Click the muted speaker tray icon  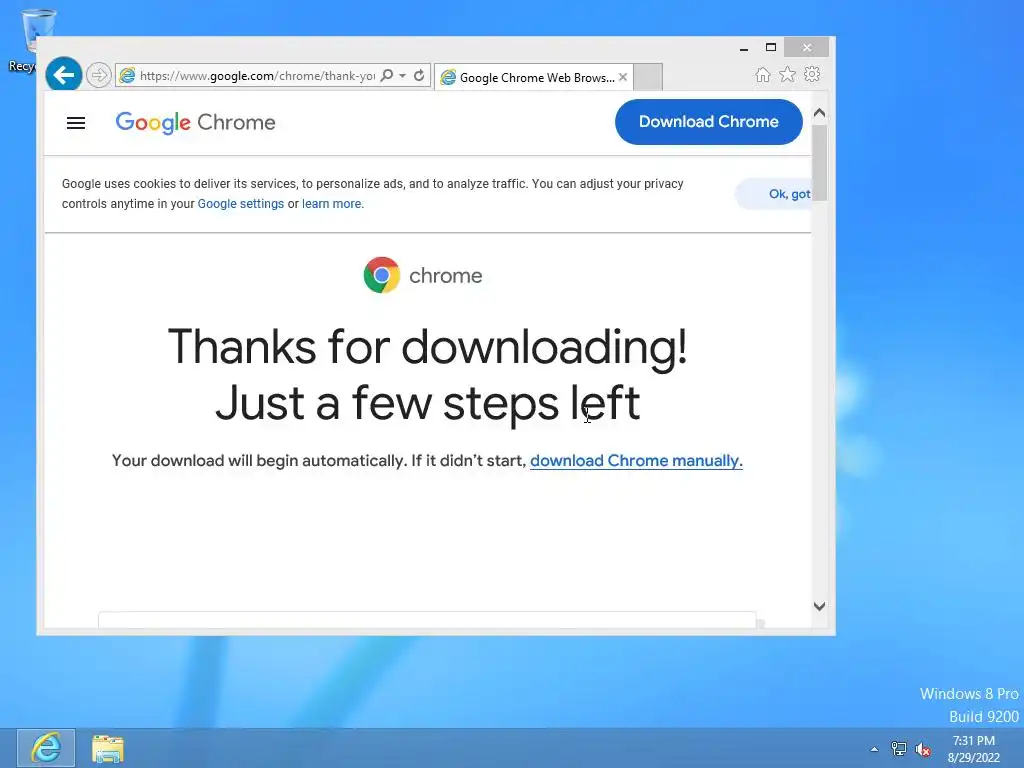click(923, 749)
